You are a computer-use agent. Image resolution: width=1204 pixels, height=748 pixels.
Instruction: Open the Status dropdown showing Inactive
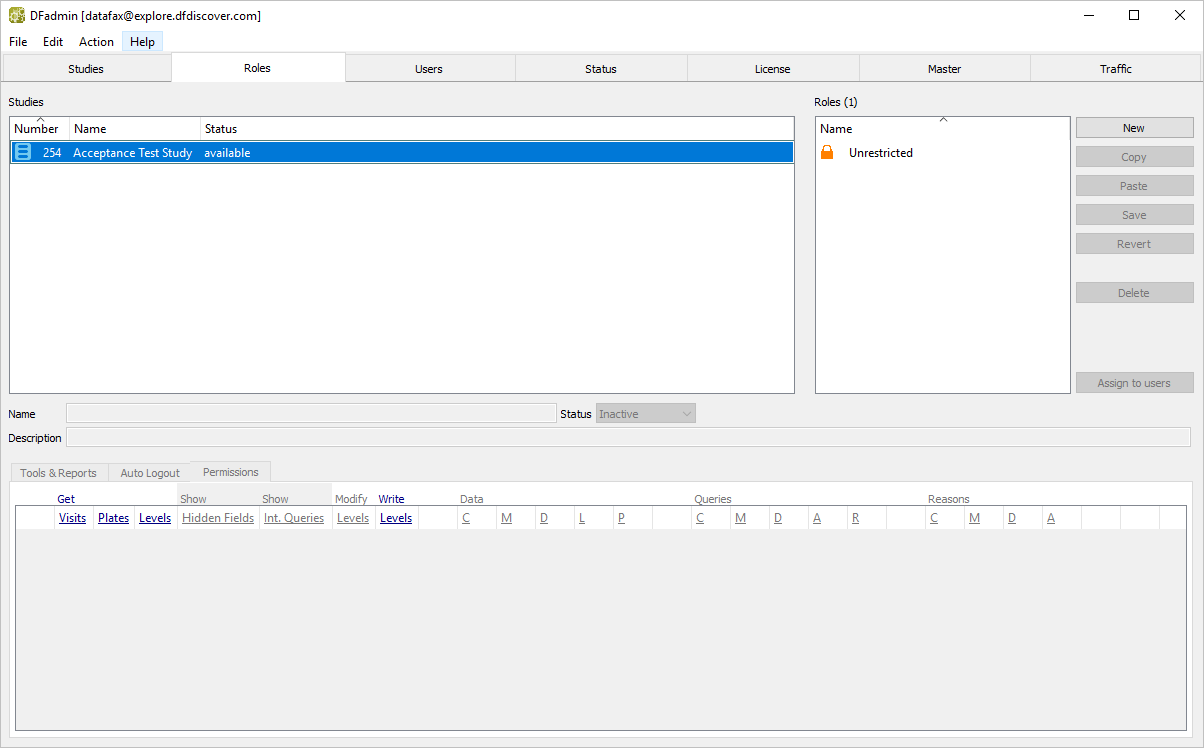[x=645, y=414]
